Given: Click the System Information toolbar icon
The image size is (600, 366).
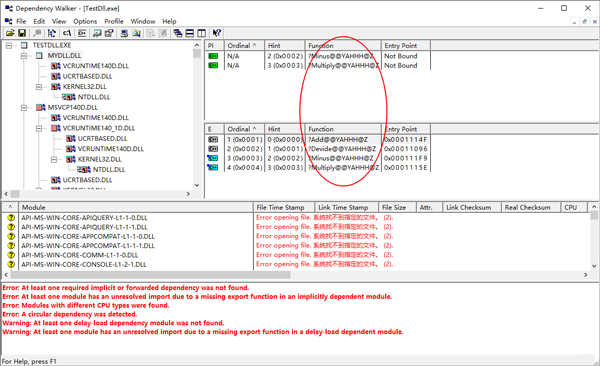Looking at the screenshot, I should tap(124, 33).
